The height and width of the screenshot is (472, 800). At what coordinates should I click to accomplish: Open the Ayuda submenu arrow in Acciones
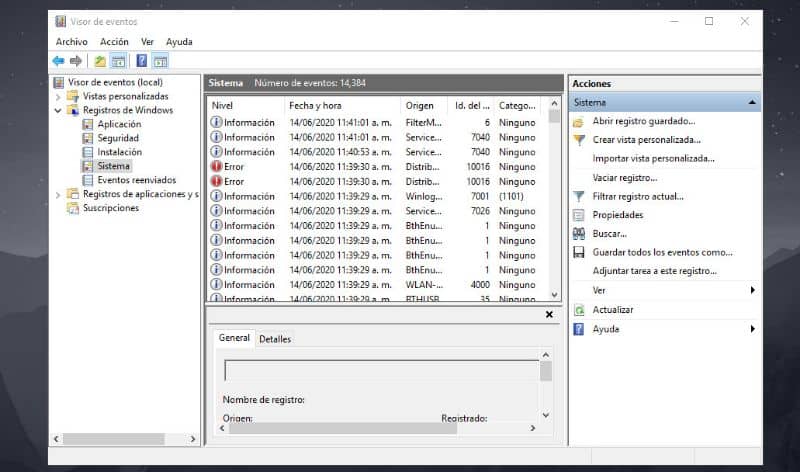[753, 329]
